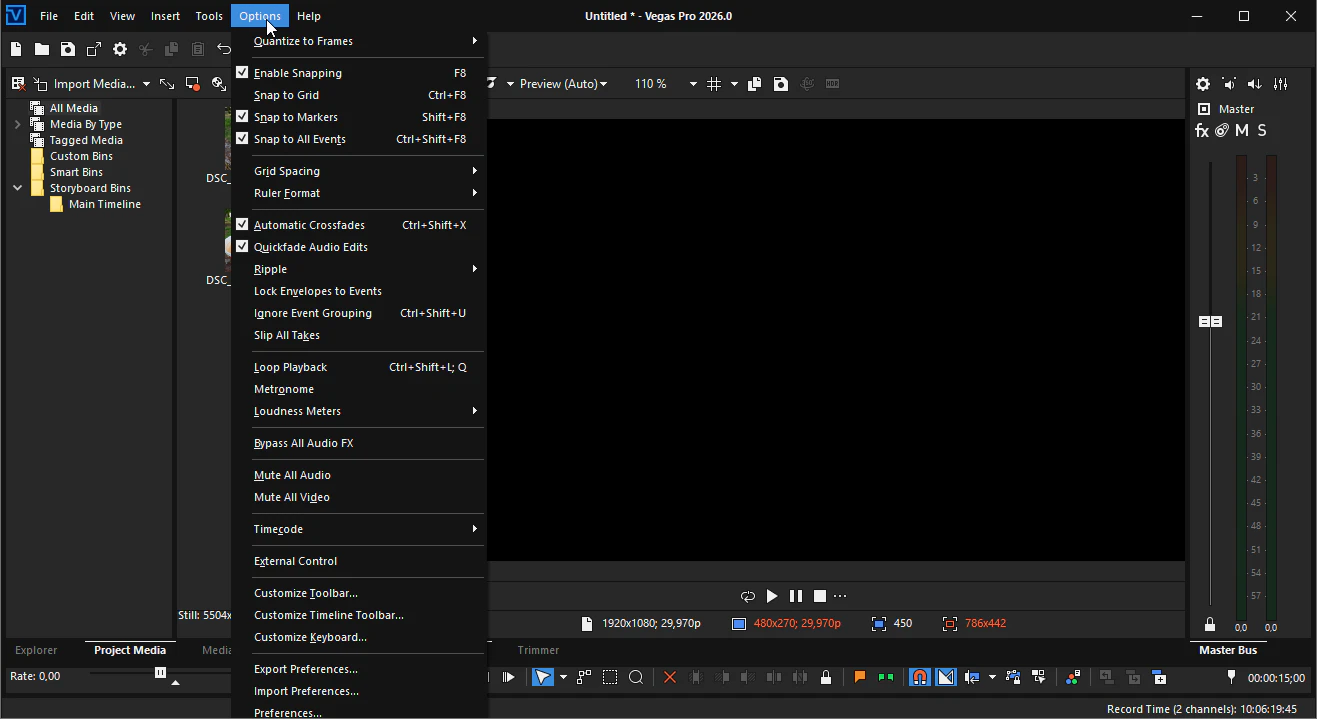
Task: Click the Solo (S) button on Master
Action: (1262, 131)
